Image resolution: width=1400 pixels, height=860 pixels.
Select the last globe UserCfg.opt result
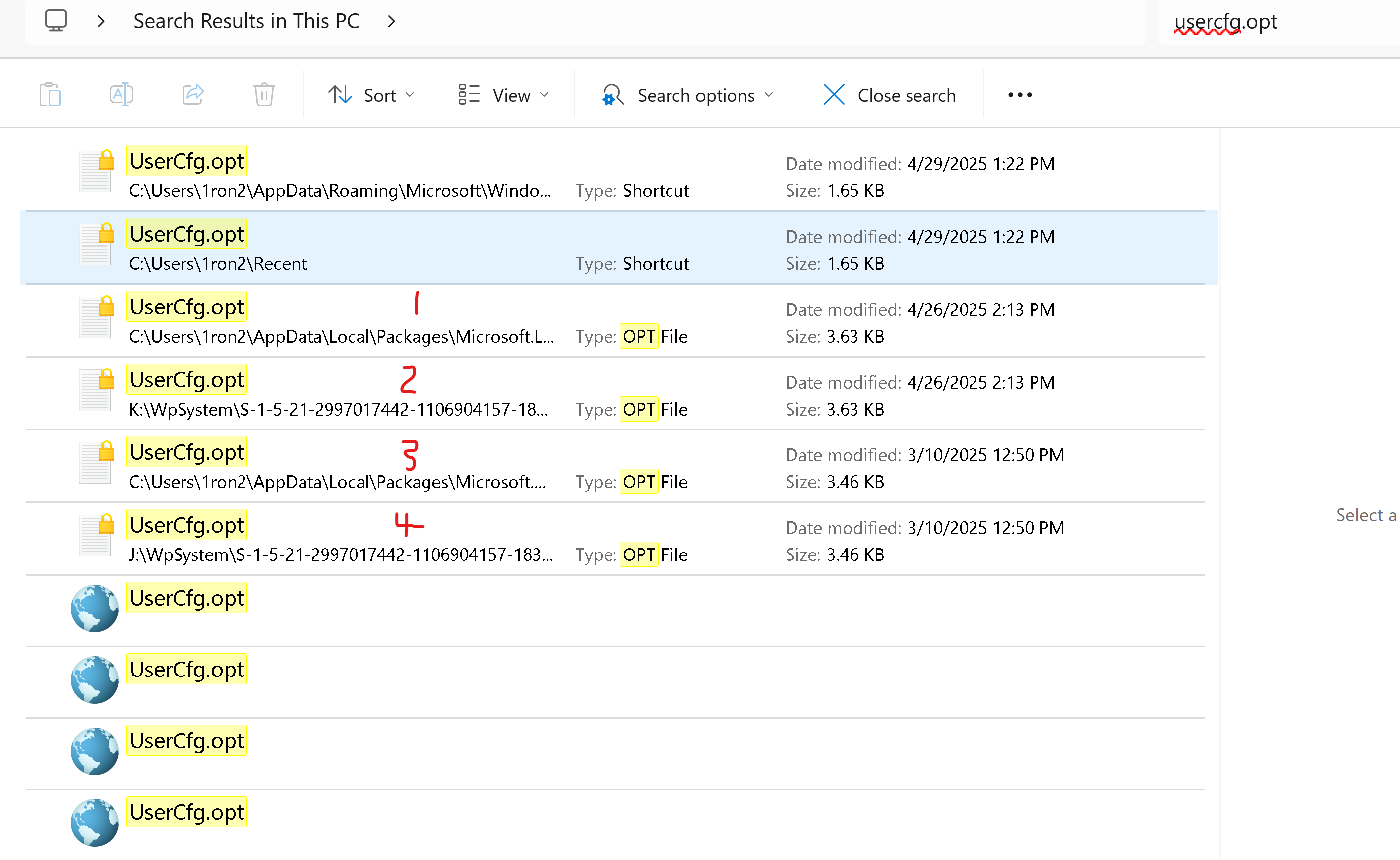pyautogui.click(x=186, y=812)
